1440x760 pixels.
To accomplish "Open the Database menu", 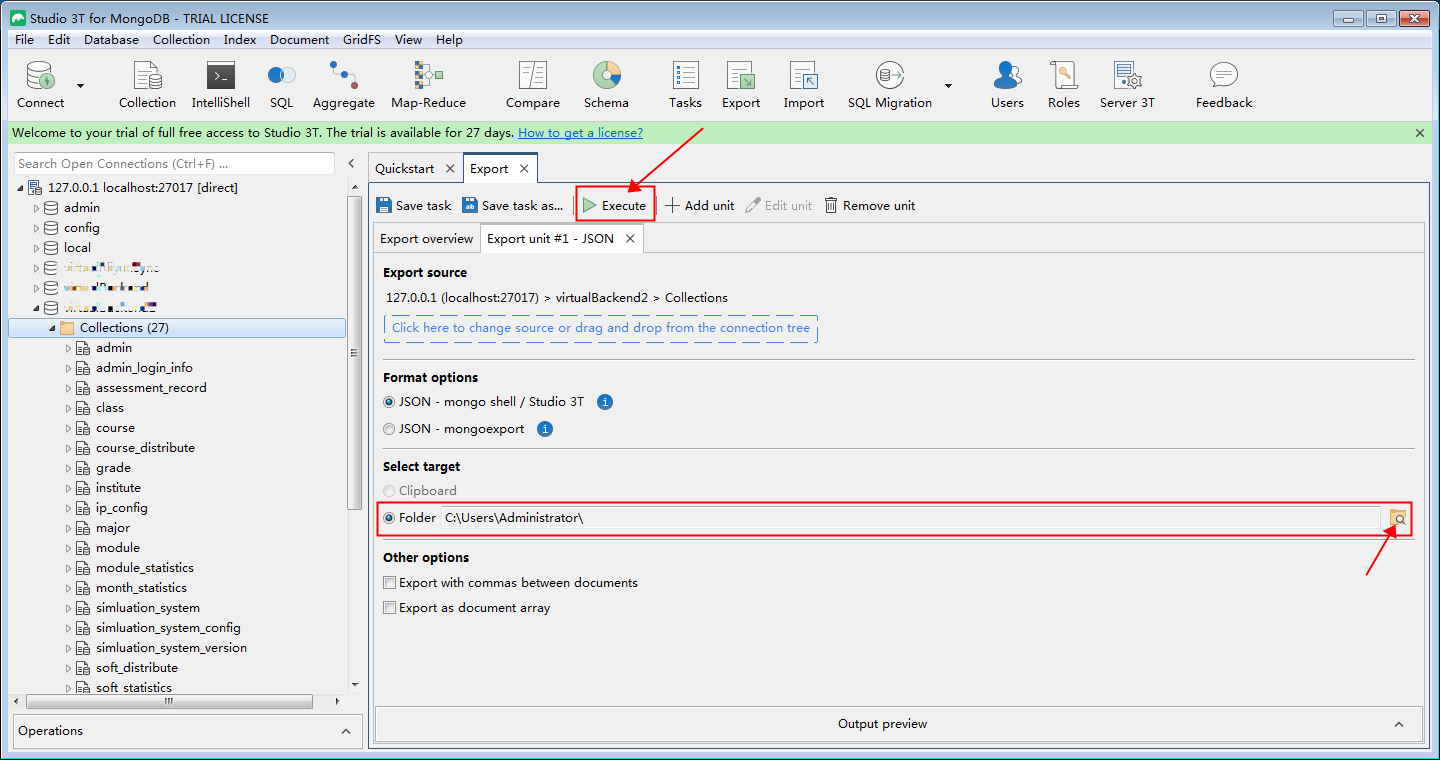I will pyautogui.click(x=111, y=40).
